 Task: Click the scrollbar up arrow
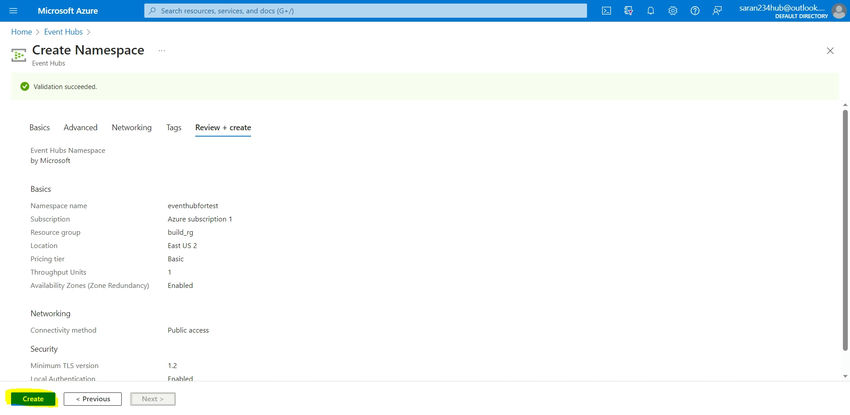pos(845,105)
